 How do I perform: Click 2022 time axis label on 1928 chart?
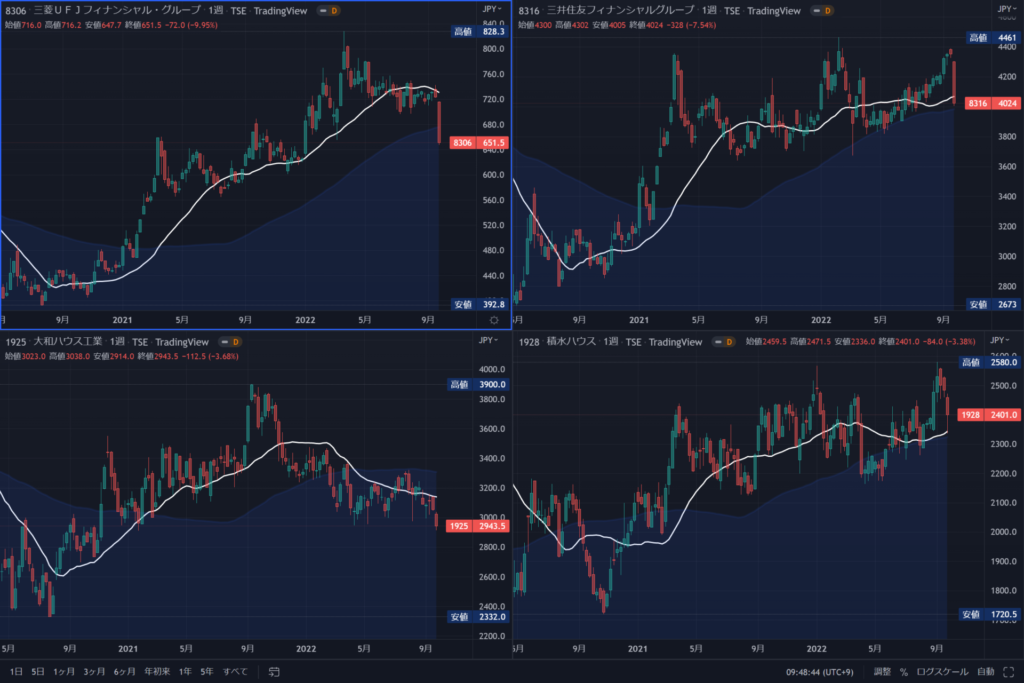pos(816,648)
